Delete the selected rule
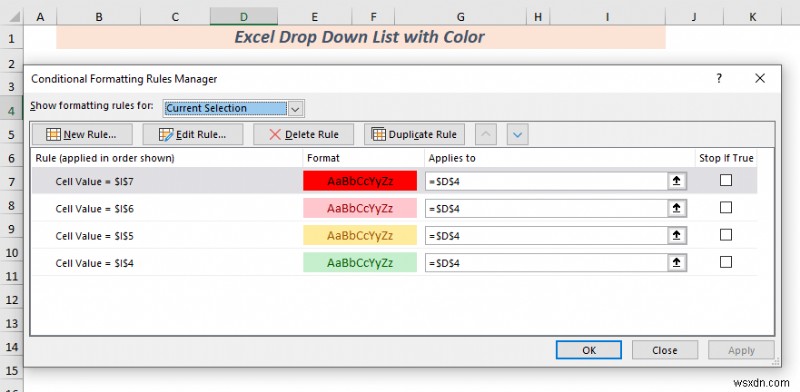This screenshot has width=800, height=392. click(304, 134)
